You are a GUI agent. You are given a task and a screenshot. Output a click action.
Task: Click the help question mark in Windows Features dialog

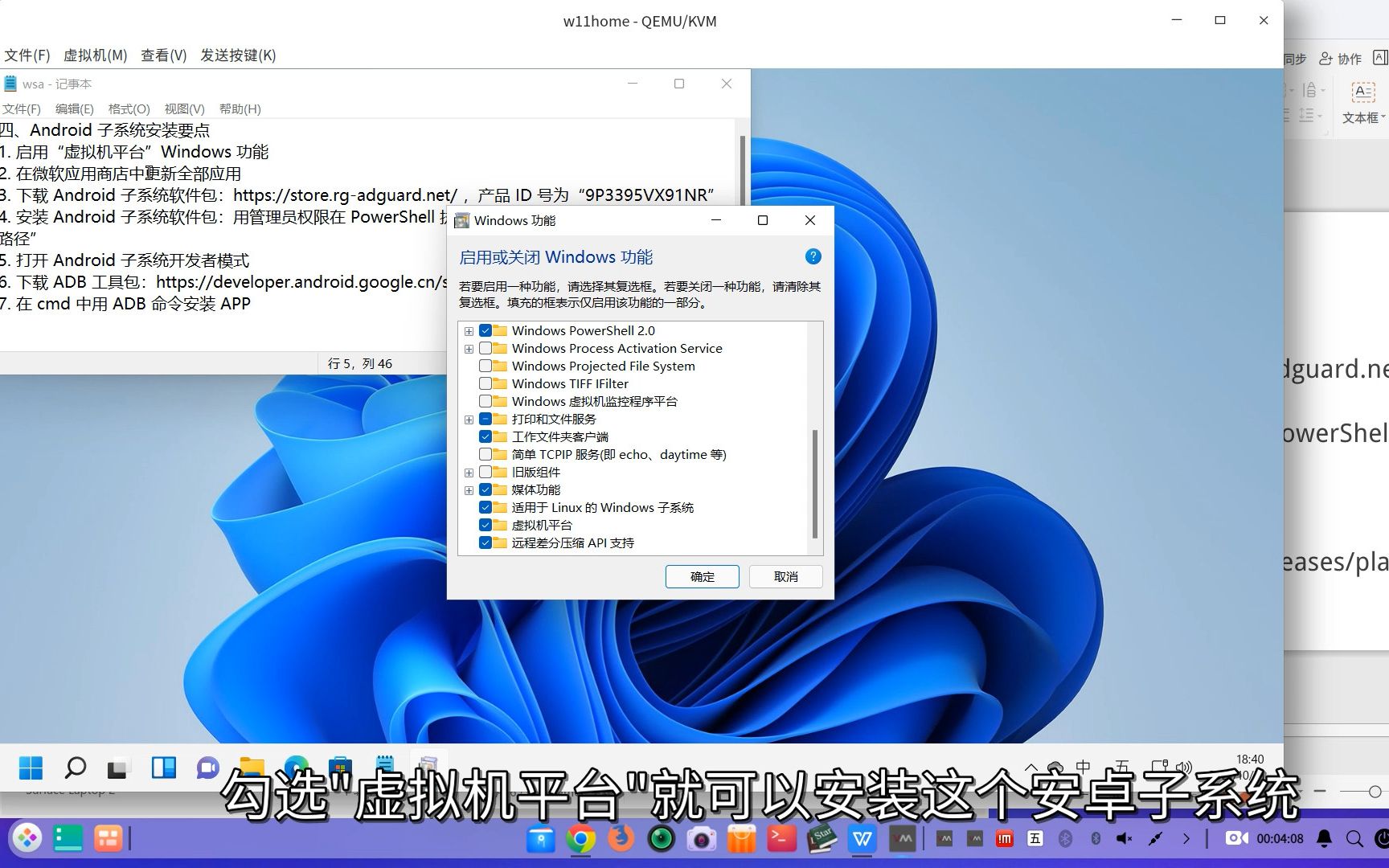[813, 256]
